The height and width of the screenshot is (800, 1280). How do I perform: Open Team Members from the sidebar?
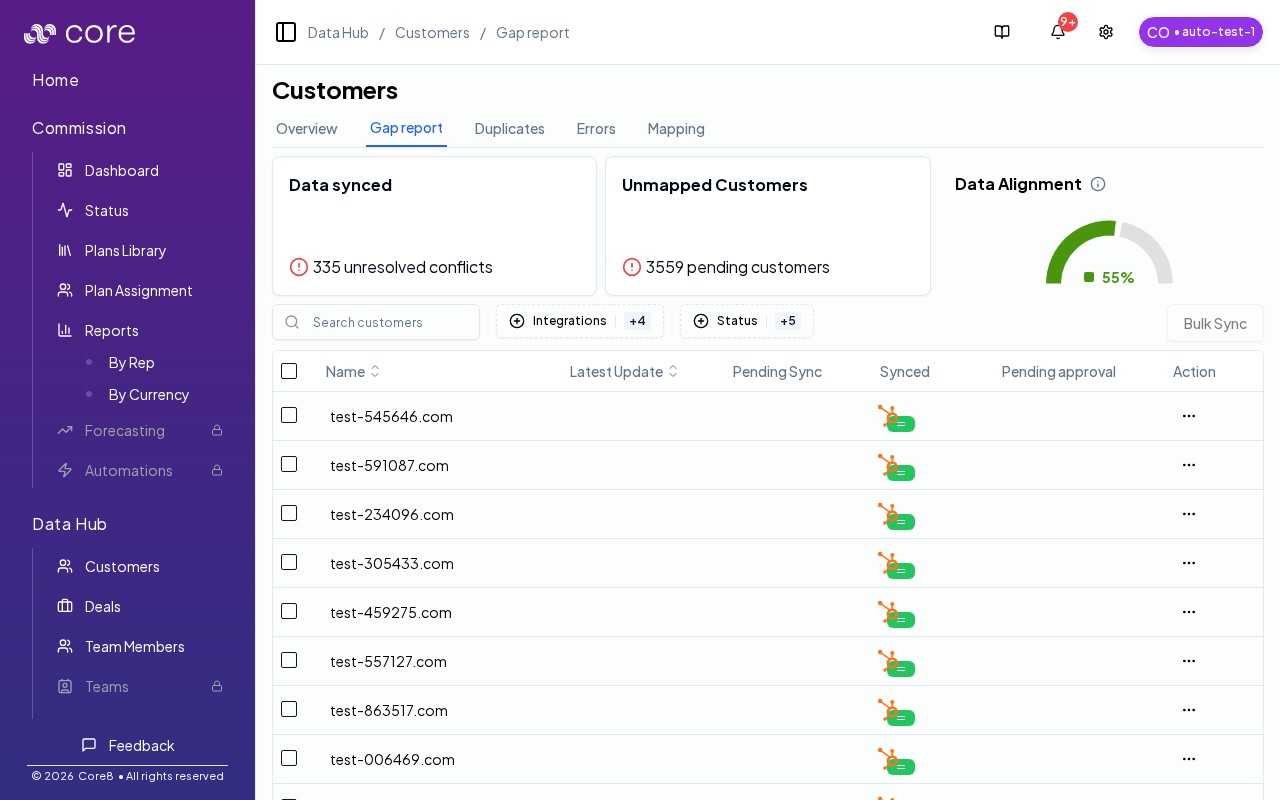[x=134, y=646]
